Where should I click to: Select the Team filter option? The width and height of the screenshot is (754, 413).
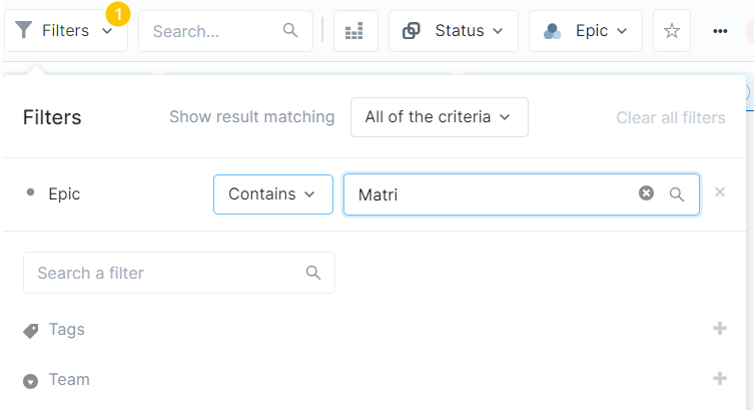[69, 379]
